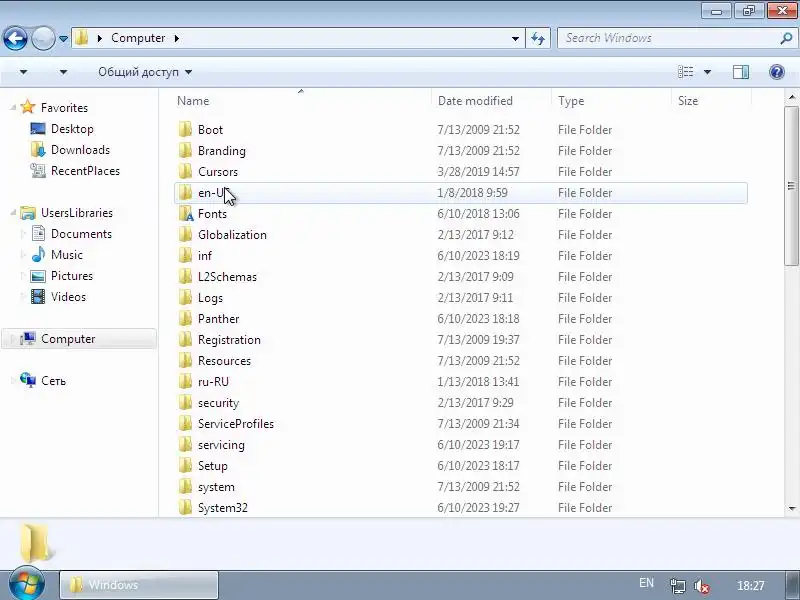The image size is (800, 600).
Task: Open the Общий доступ sharing menu
Action: click(145, 72)
